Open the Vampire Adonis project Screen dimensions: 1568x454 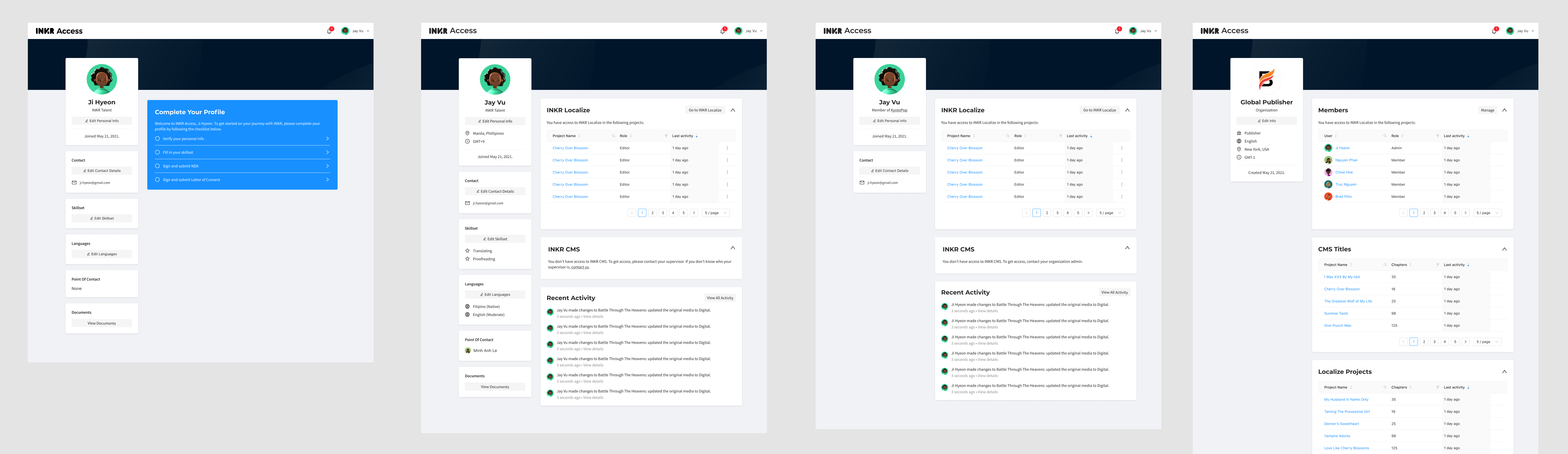(x=1337, y=436)
